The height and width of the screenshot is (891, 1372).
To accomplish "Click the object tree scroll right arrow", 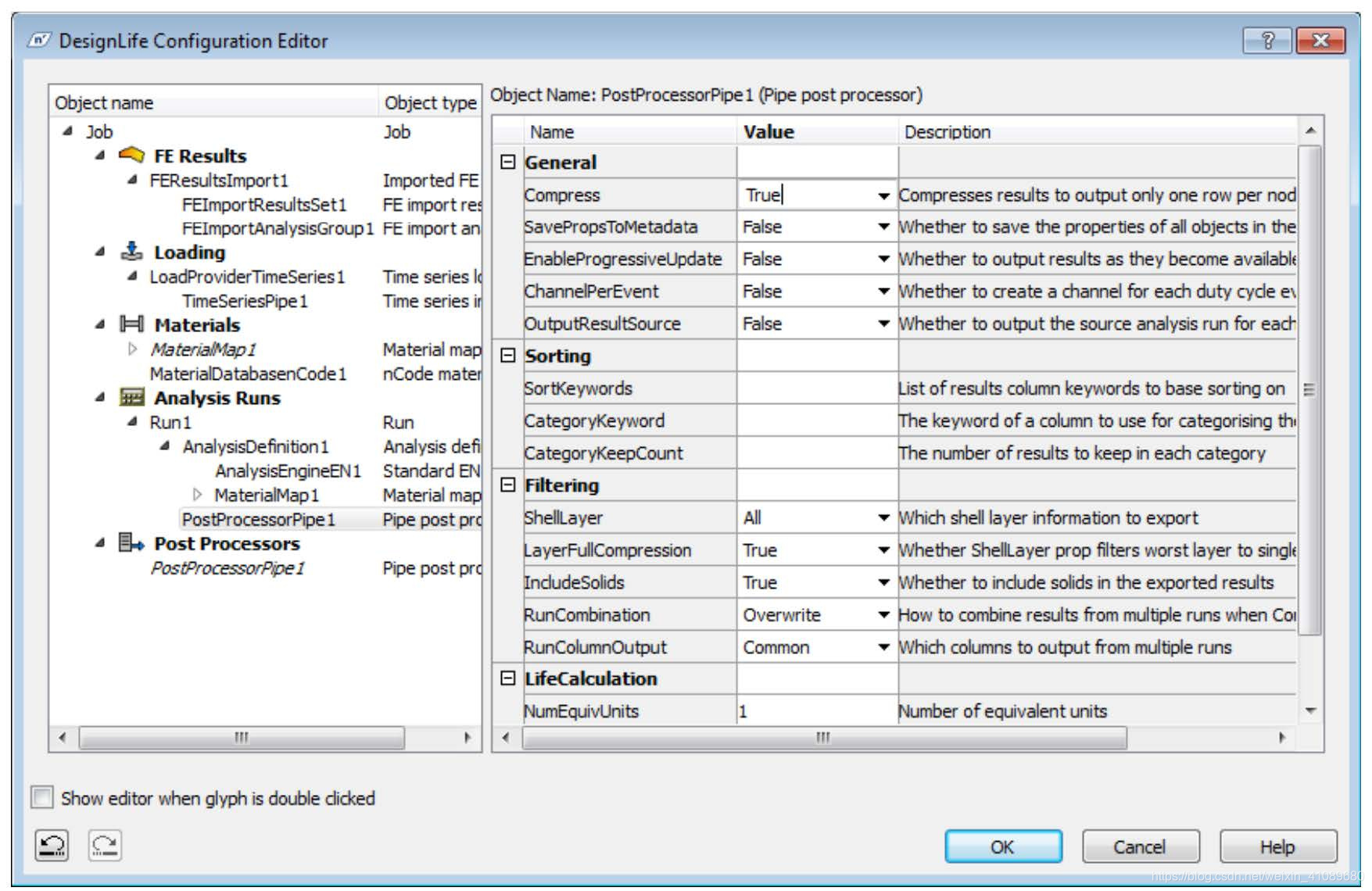I will pos(467,737).
